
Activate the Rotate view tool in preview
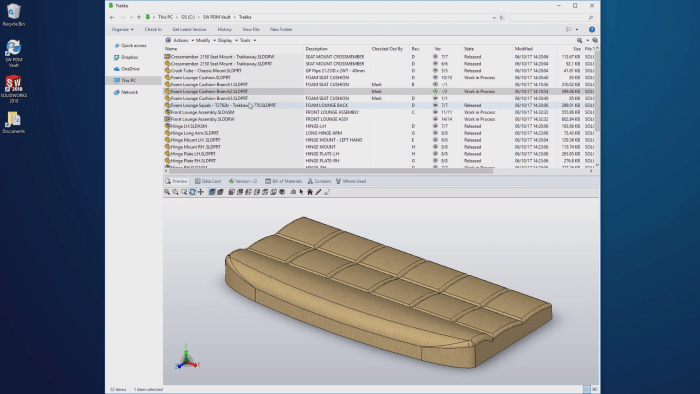(192, 192)
